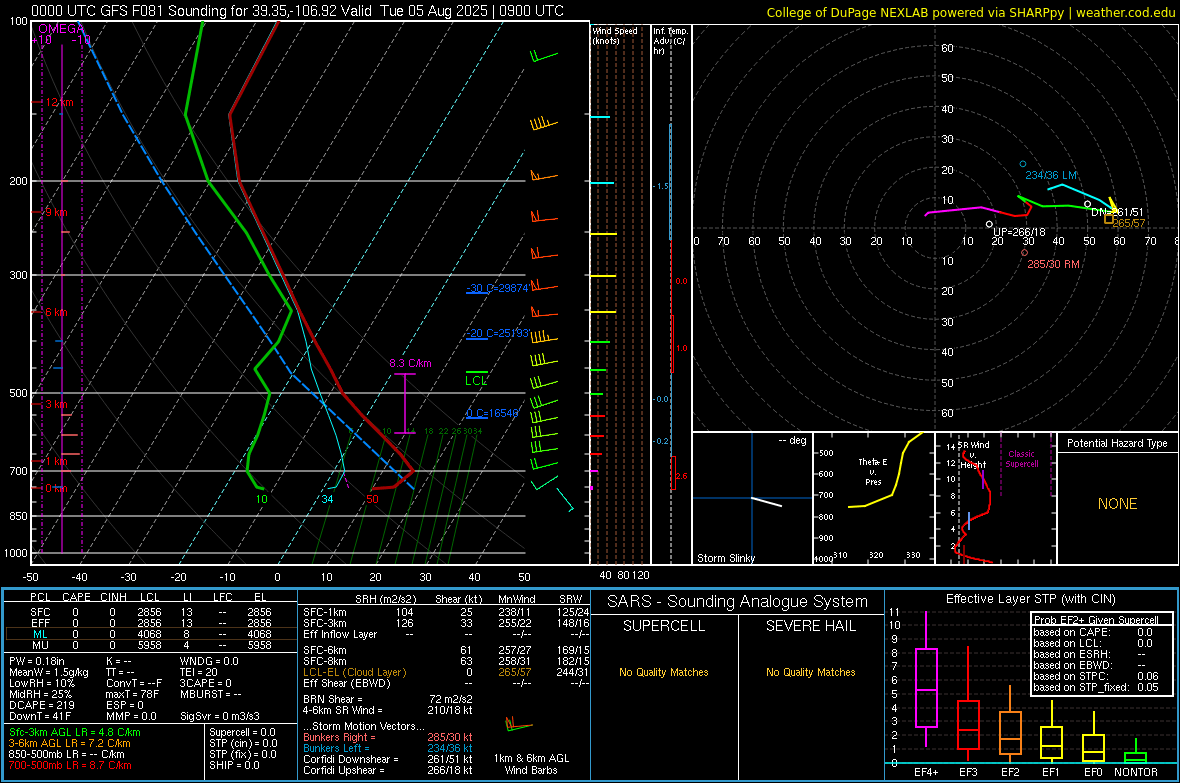Click the Bunkers Right storm motion line

387,737
